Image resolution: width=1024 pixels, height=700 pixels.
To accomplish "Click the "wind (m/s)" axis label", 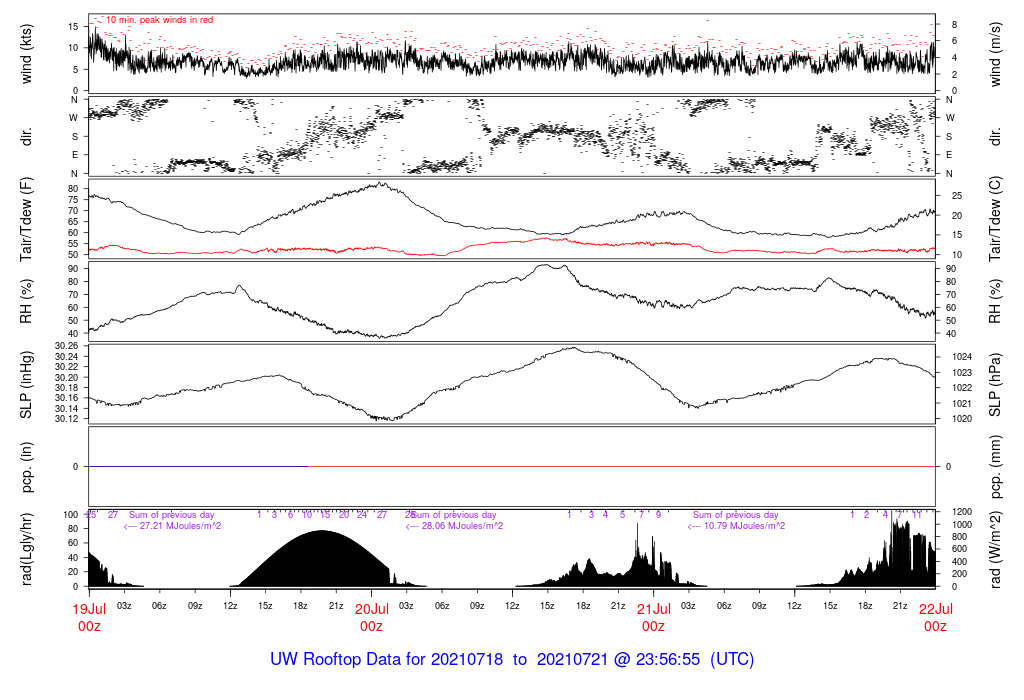I will (x=995, y=54).
